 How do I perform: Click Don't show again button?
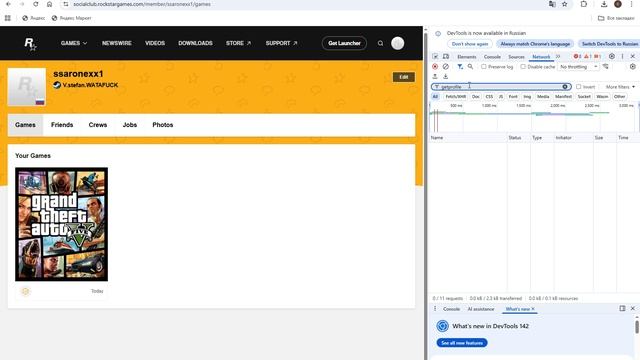coord(470,44)
